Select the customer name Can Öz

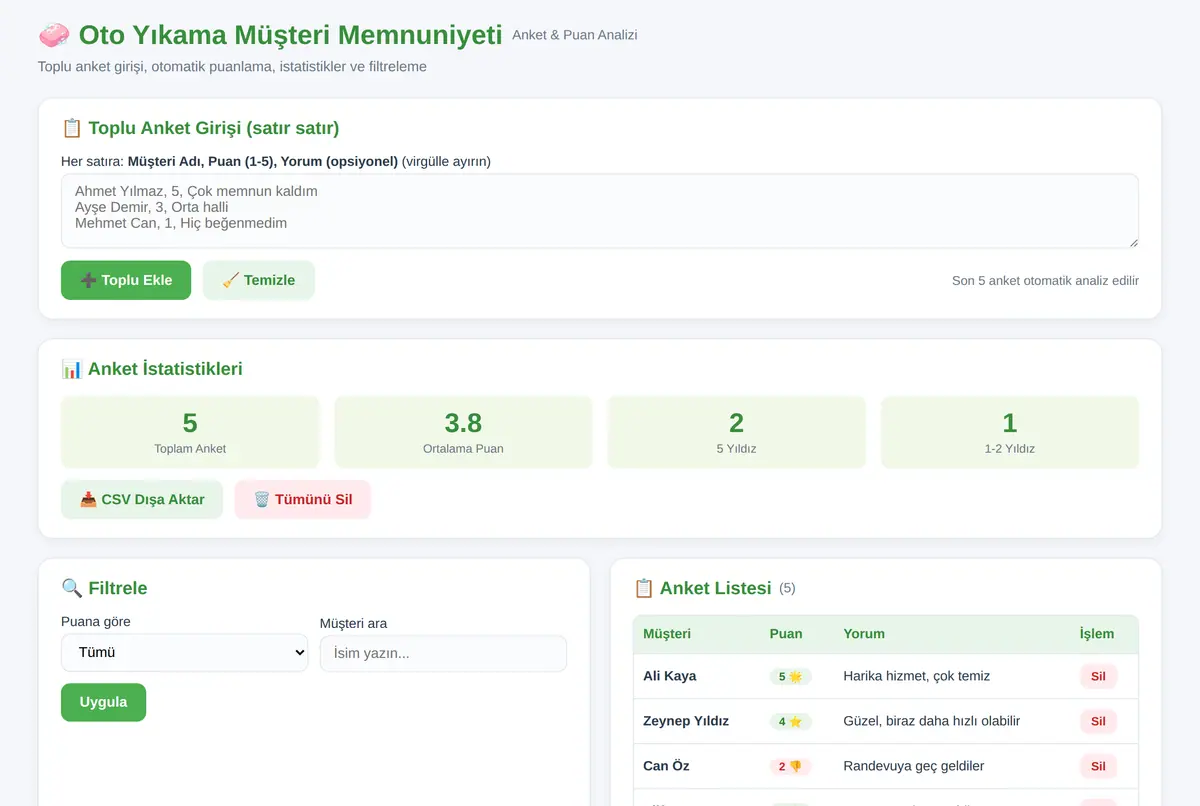[666, 766]
